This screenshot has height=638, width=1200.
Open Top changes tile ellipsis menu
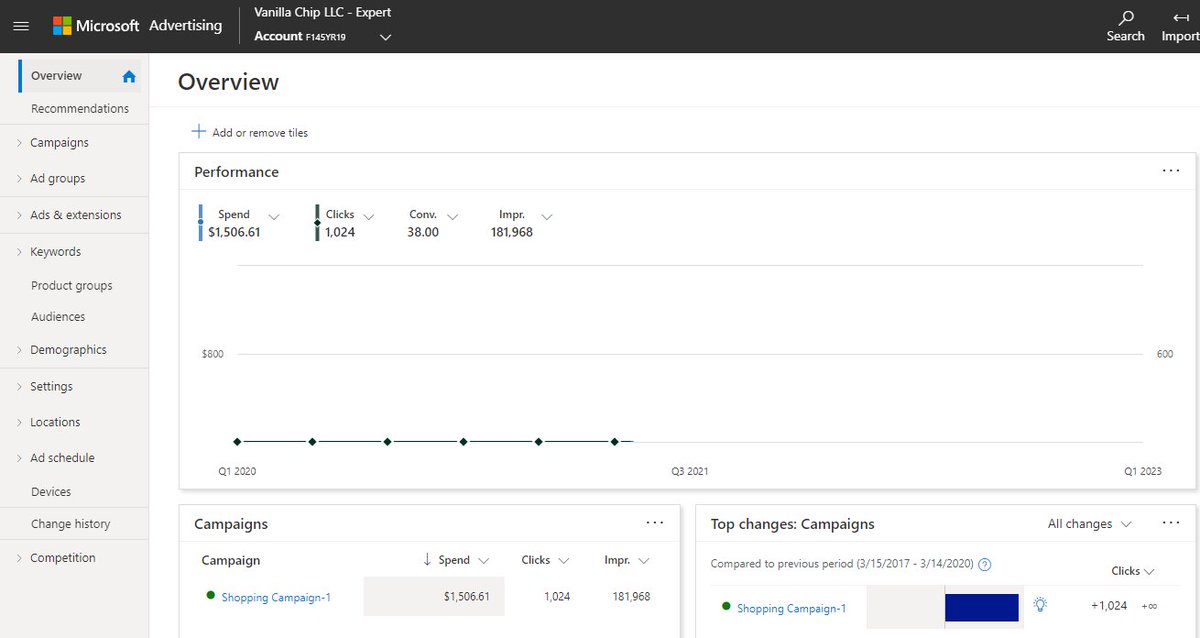pyautogui.click(x=1171, y=522)
